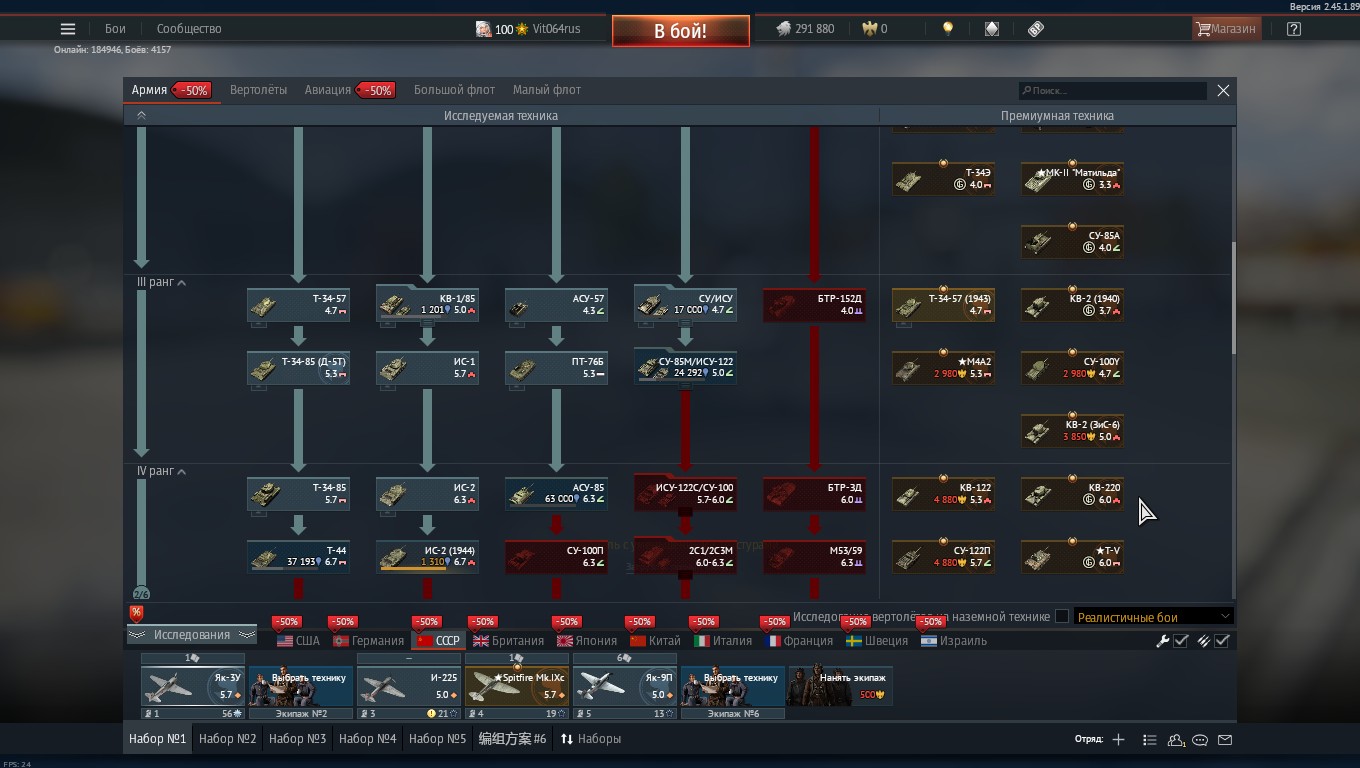Select Германия nation tab
Image resolution: width=1360 pixels, height=768 pixels.
click(368, 641)
